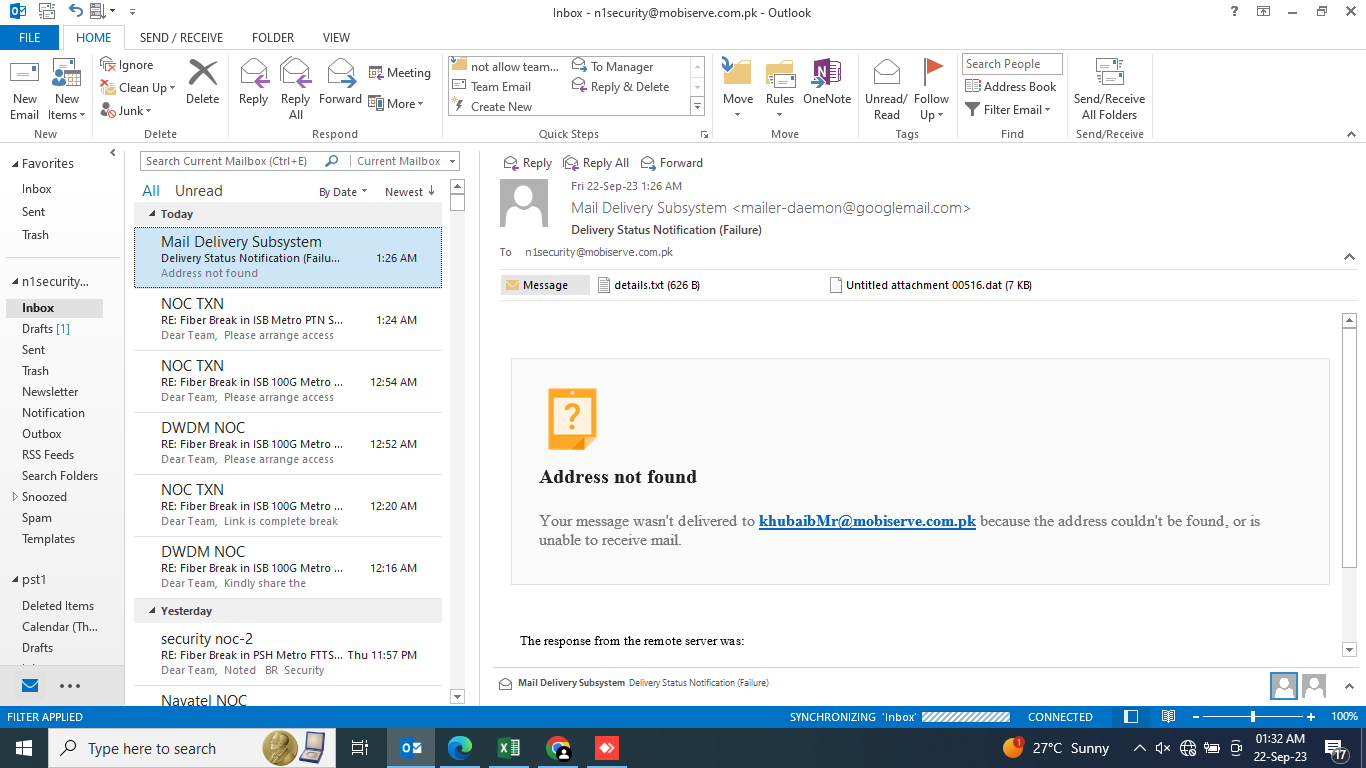Open Outlook Help question mark
Viewport: 1366px width, 768px height.
click(1236, 12)
